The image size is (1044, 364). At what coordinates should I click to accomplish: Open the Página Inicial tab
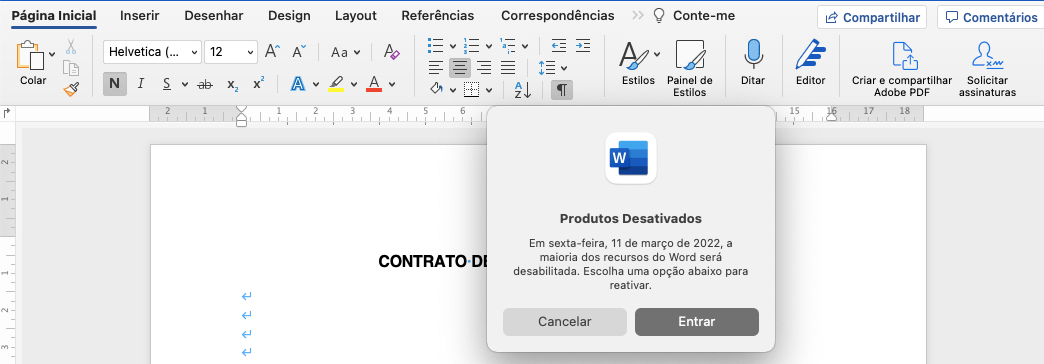[x=55, y=15]
